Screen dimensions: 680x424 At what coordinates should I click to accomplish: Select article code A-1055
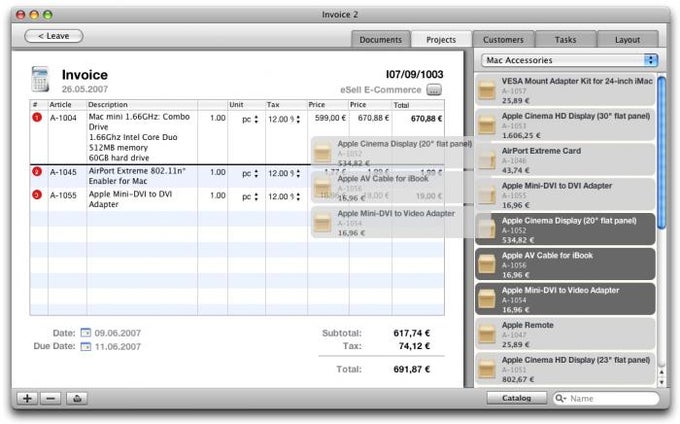coord(63,196)
